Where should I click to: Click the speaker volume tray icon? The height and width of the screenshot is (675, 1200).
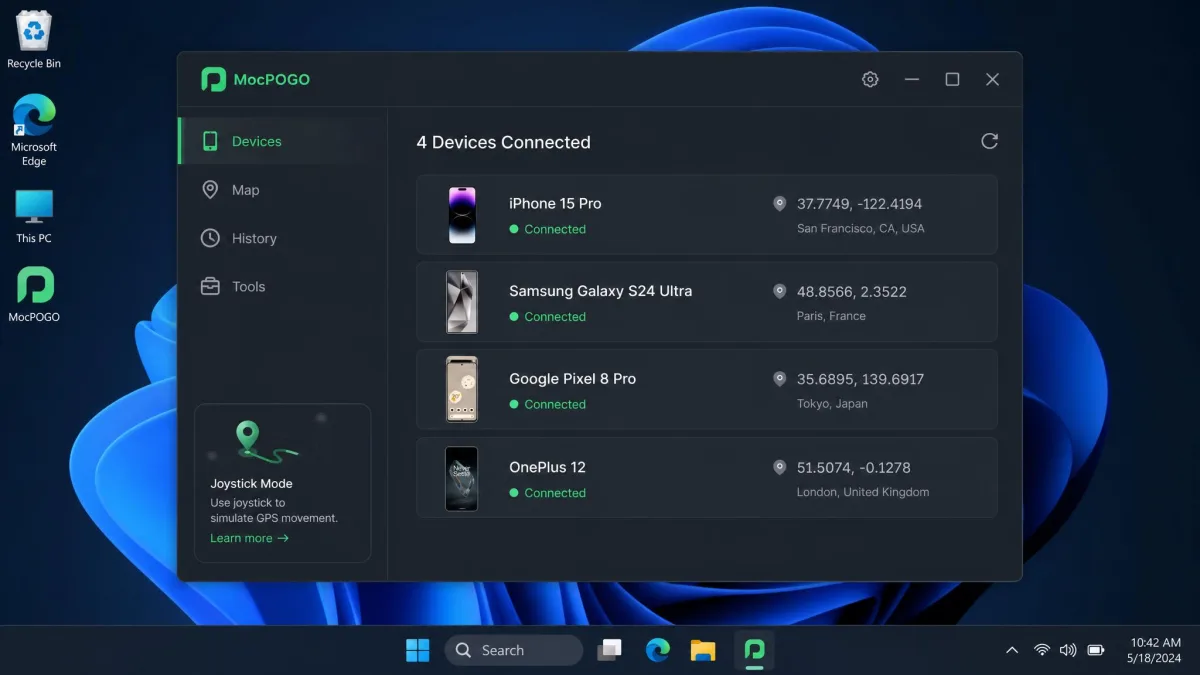1068,650
